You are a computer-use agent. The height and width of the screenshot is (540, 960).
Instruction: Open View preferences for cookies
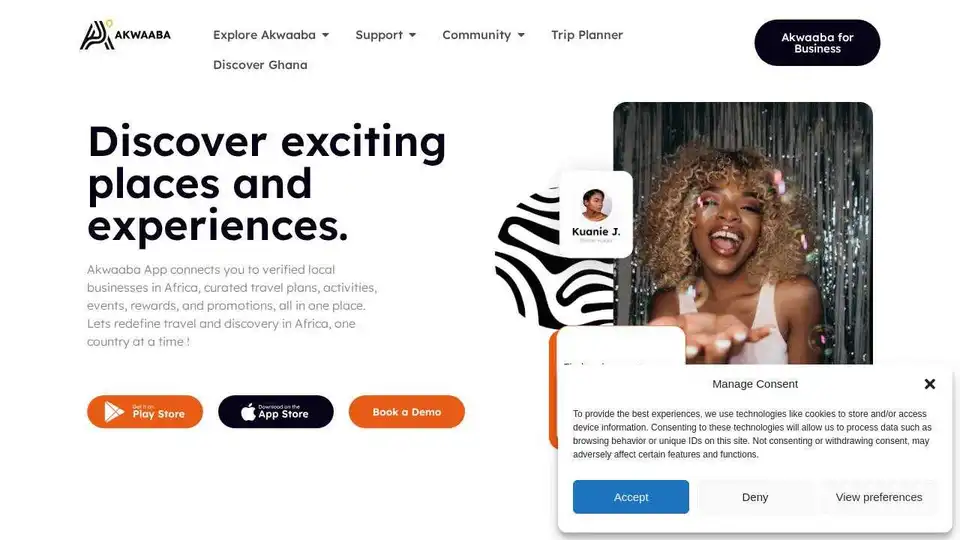click(x=879, y=497)
